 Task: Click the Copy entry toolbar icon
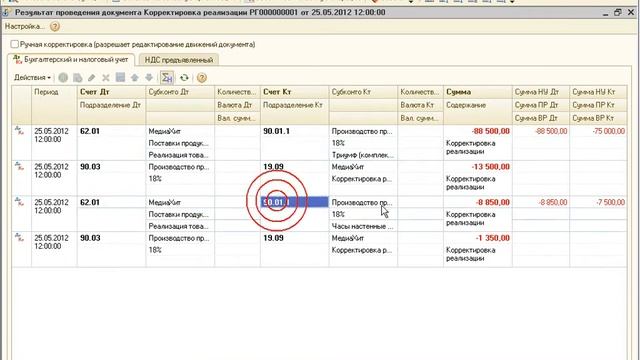(x=78, y=78)
